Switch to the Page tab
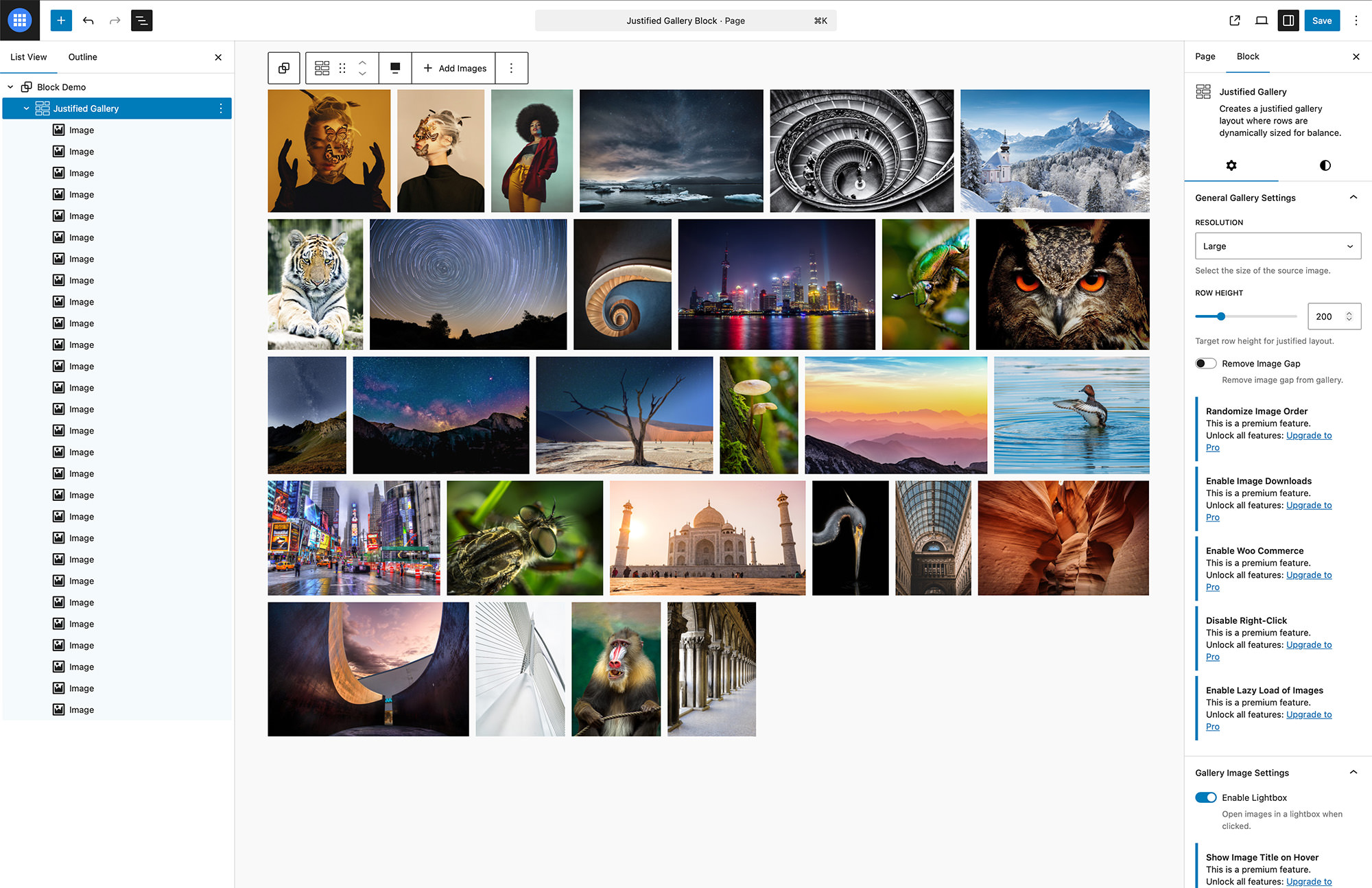1372x888 pixels. click(1204, 56)
